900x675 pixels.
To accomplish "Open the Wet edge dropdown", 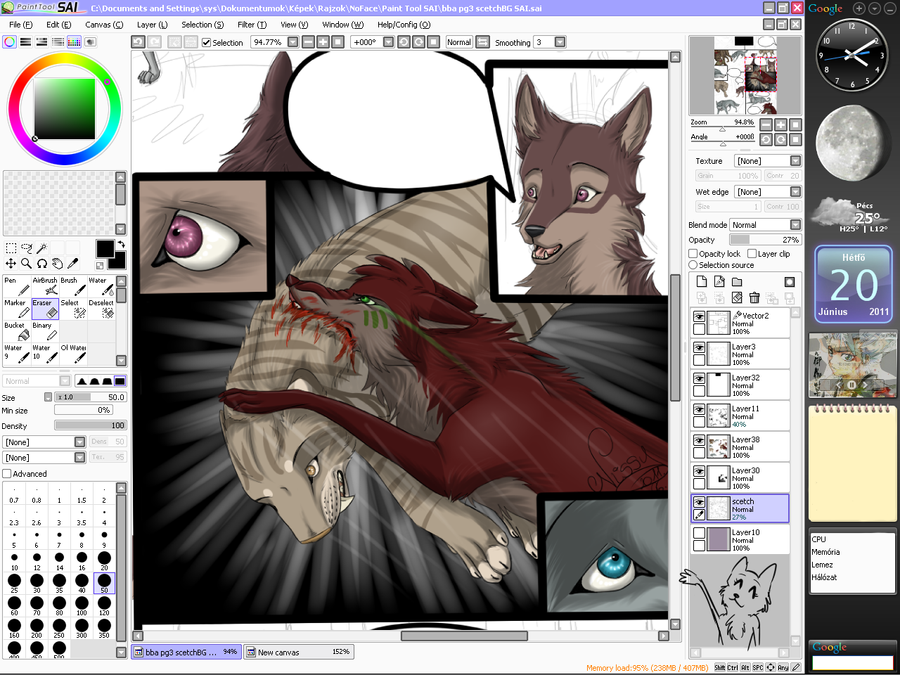I will (x=767, y=192).
